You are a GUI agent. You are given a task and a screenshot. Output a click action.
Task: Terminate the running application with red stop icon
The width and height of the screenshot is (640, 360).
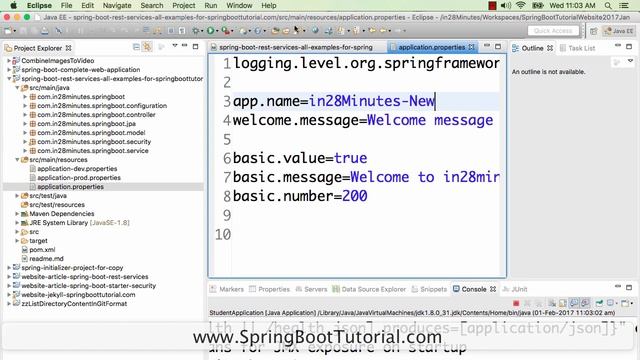(516, 303)
